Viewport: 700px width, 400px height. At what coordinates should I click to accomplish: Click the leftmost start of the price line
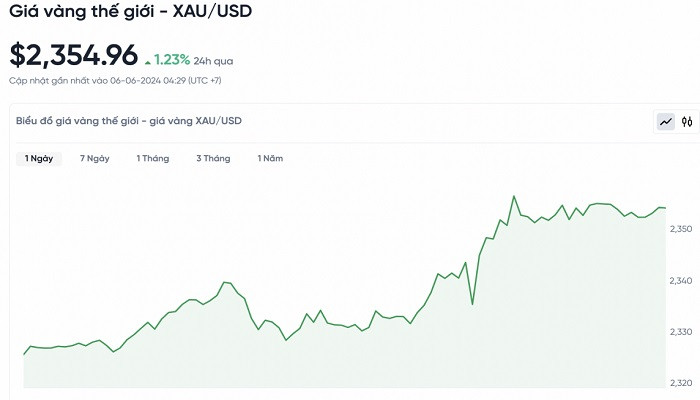[x=24, y=354]
